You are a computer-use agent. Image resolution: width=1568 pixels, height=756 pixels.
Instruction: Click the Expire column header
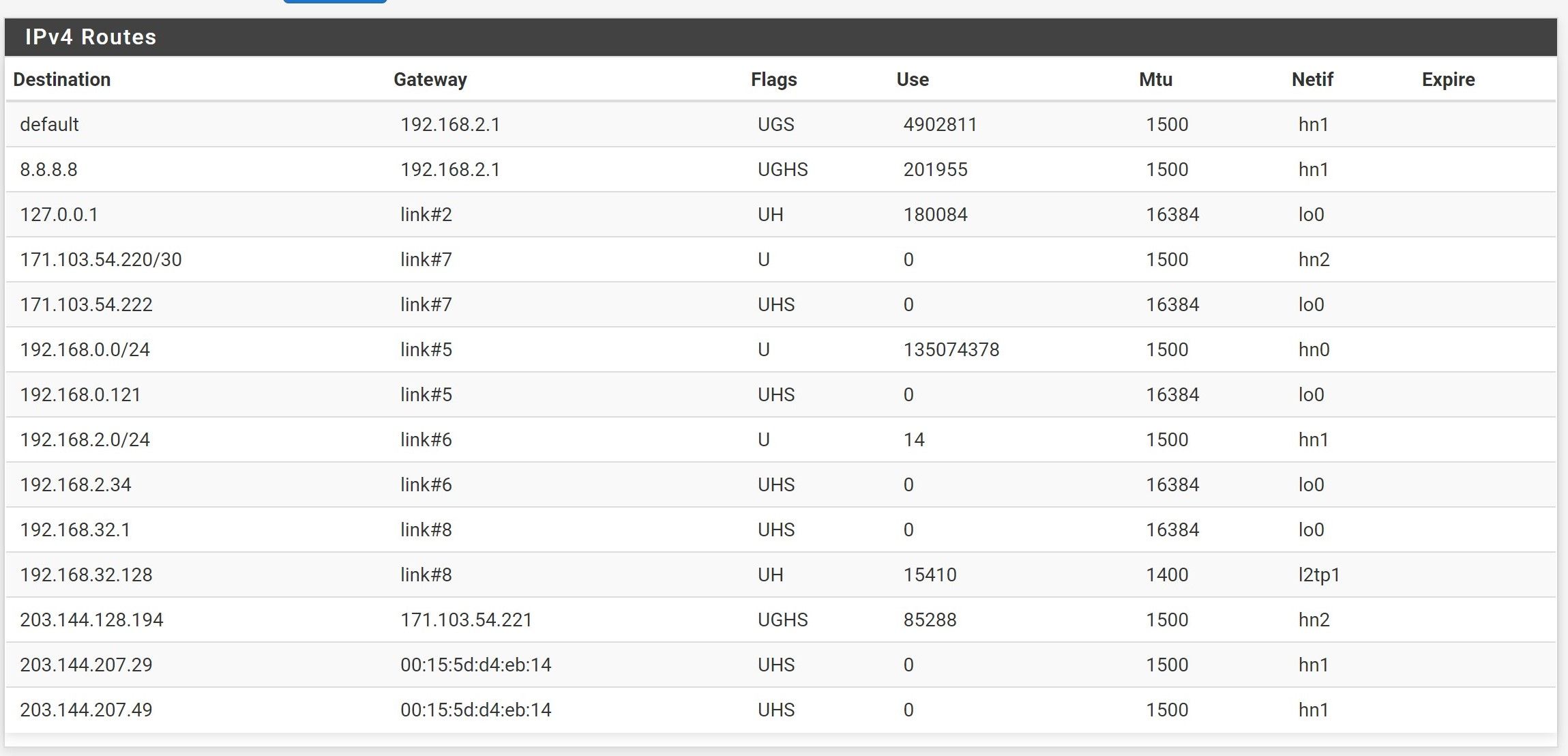(1448, 80)
